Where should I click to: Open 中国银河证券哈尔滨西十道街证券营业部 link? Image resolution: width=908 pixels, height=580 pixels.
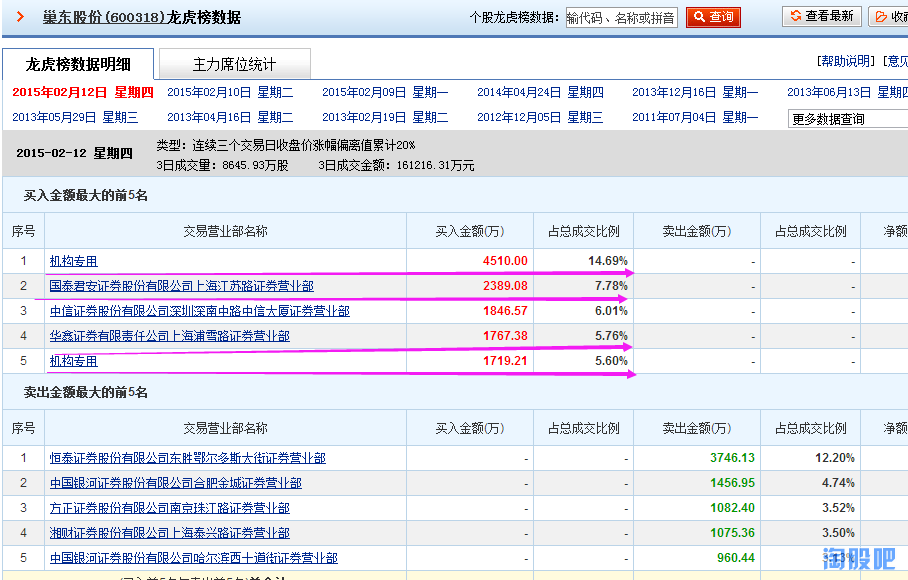(x=193, y=558)
